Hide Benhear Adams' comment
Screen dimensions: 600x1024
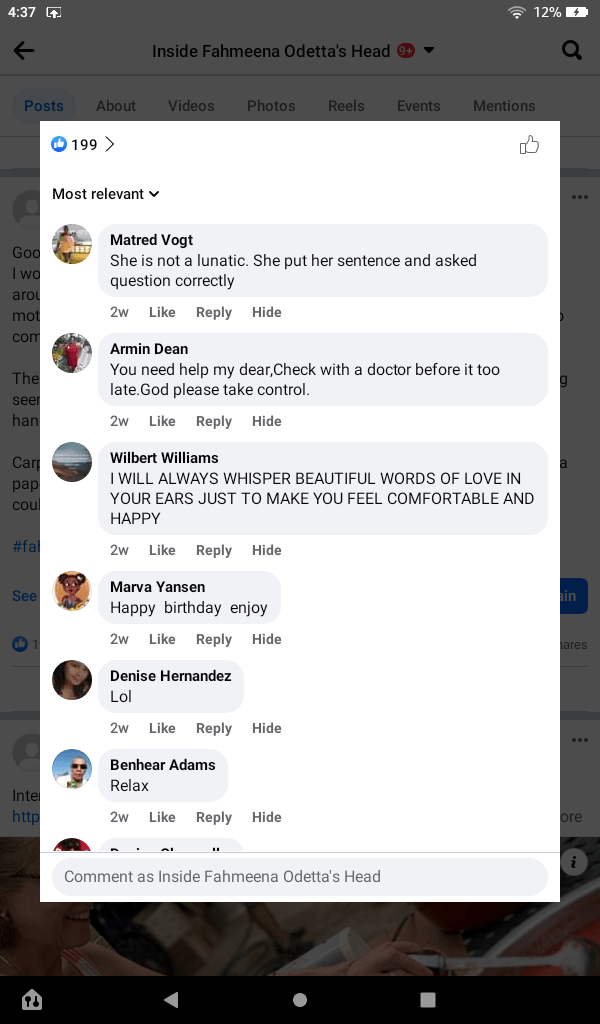[267, 817]
